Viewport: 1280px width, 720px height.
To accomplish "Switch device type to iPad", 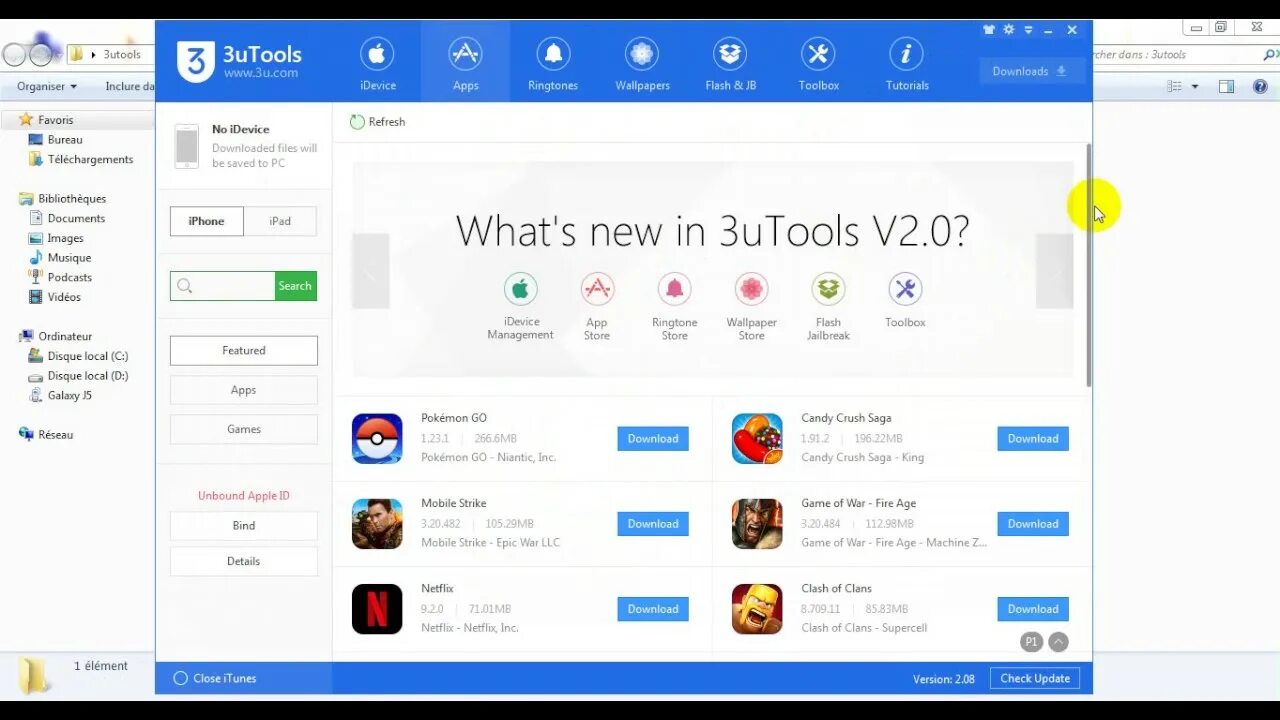I will point(280,221).
